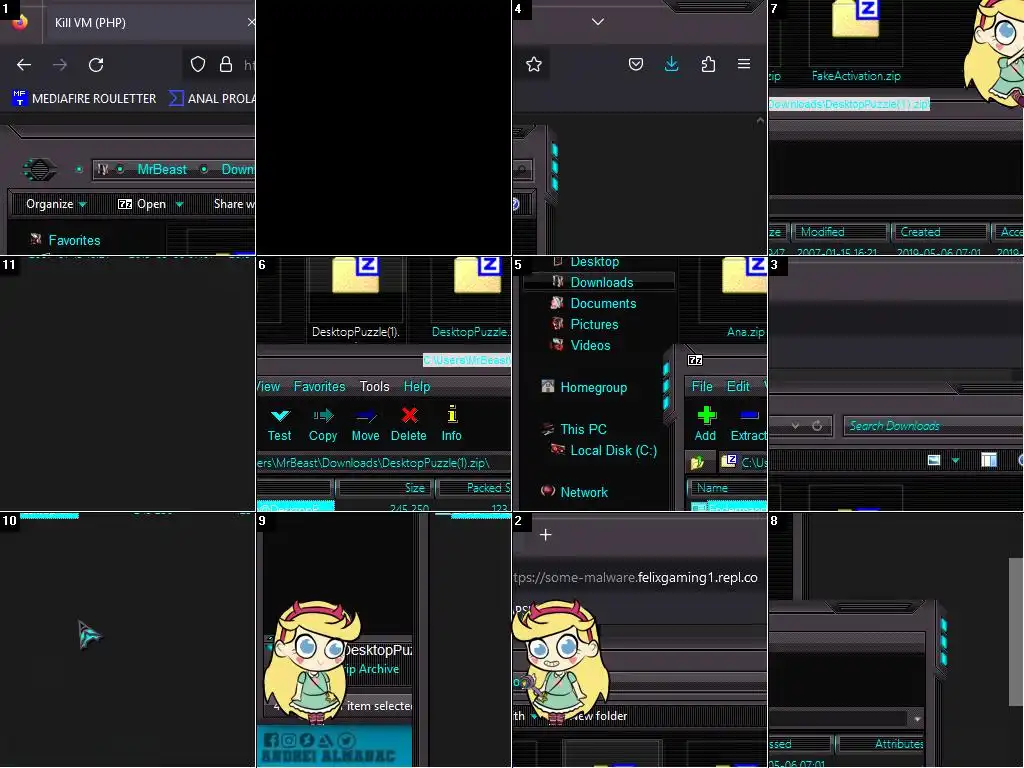The height and width of the screenshot is (768, 1024).
Task: Open the Firefox hamburger application menu
Action: 744,64
